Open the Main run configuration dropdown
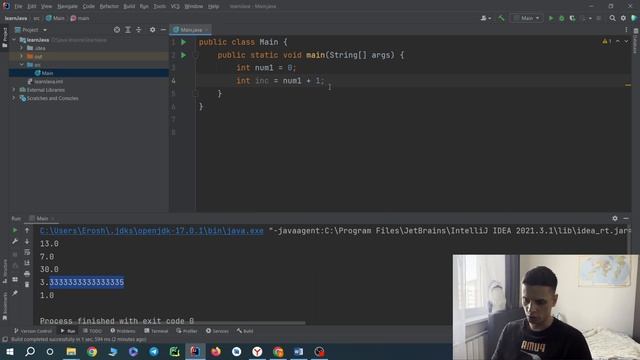This screenshot has width=640, height=360. [x=527, y=18]
